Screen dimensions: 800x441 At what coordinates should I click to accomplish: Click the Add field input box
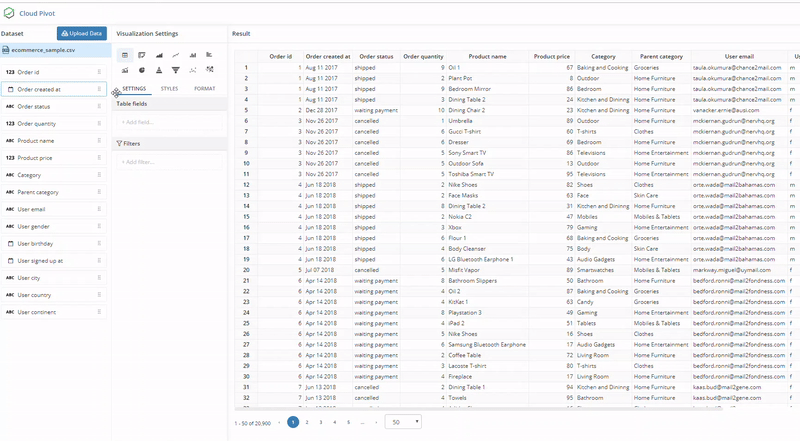pos(170,121)
